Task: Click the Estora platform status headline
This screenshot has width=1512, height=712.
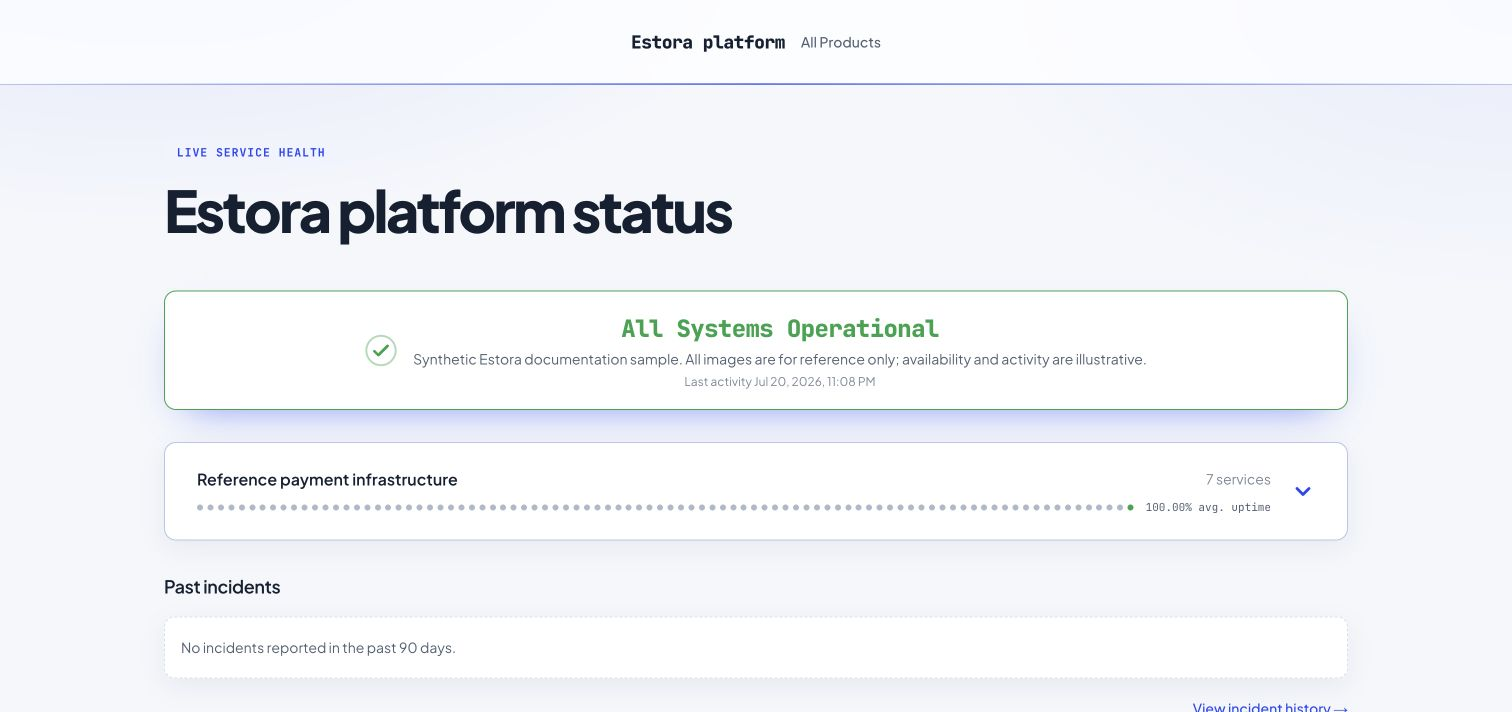Action: click(x=448, y=212)
